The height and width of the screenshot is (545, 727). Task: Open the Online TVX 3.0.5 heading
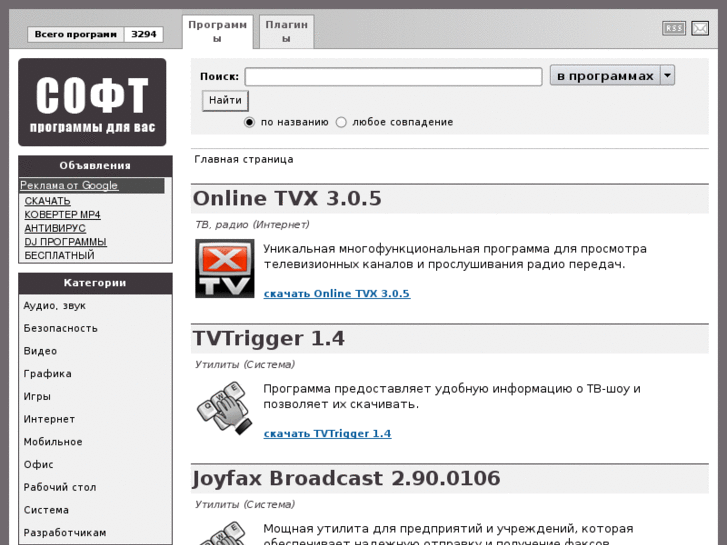click(287, 199)
